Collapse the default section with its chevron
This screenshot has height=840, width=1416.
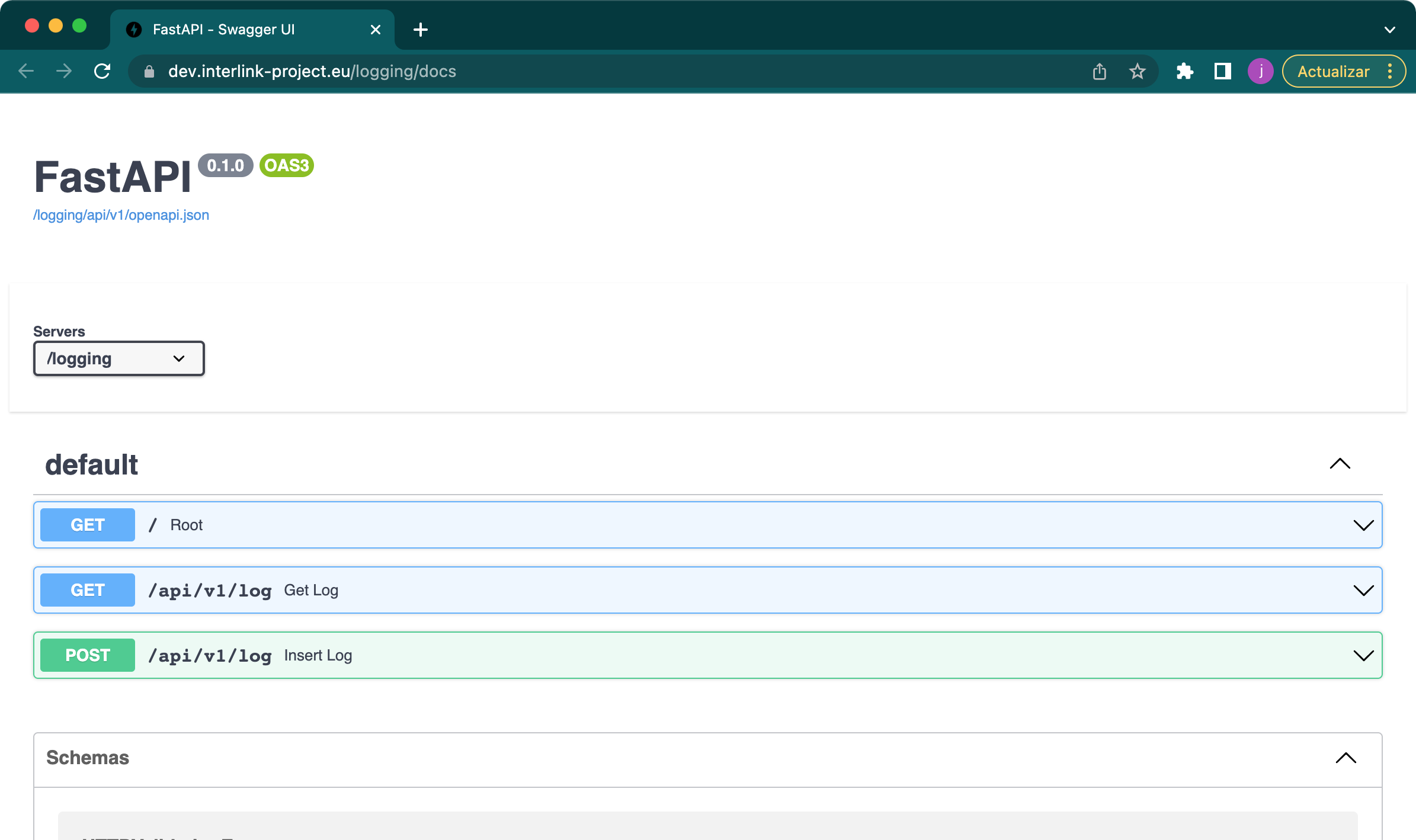pyautogui.click(x=1340, y=464)
